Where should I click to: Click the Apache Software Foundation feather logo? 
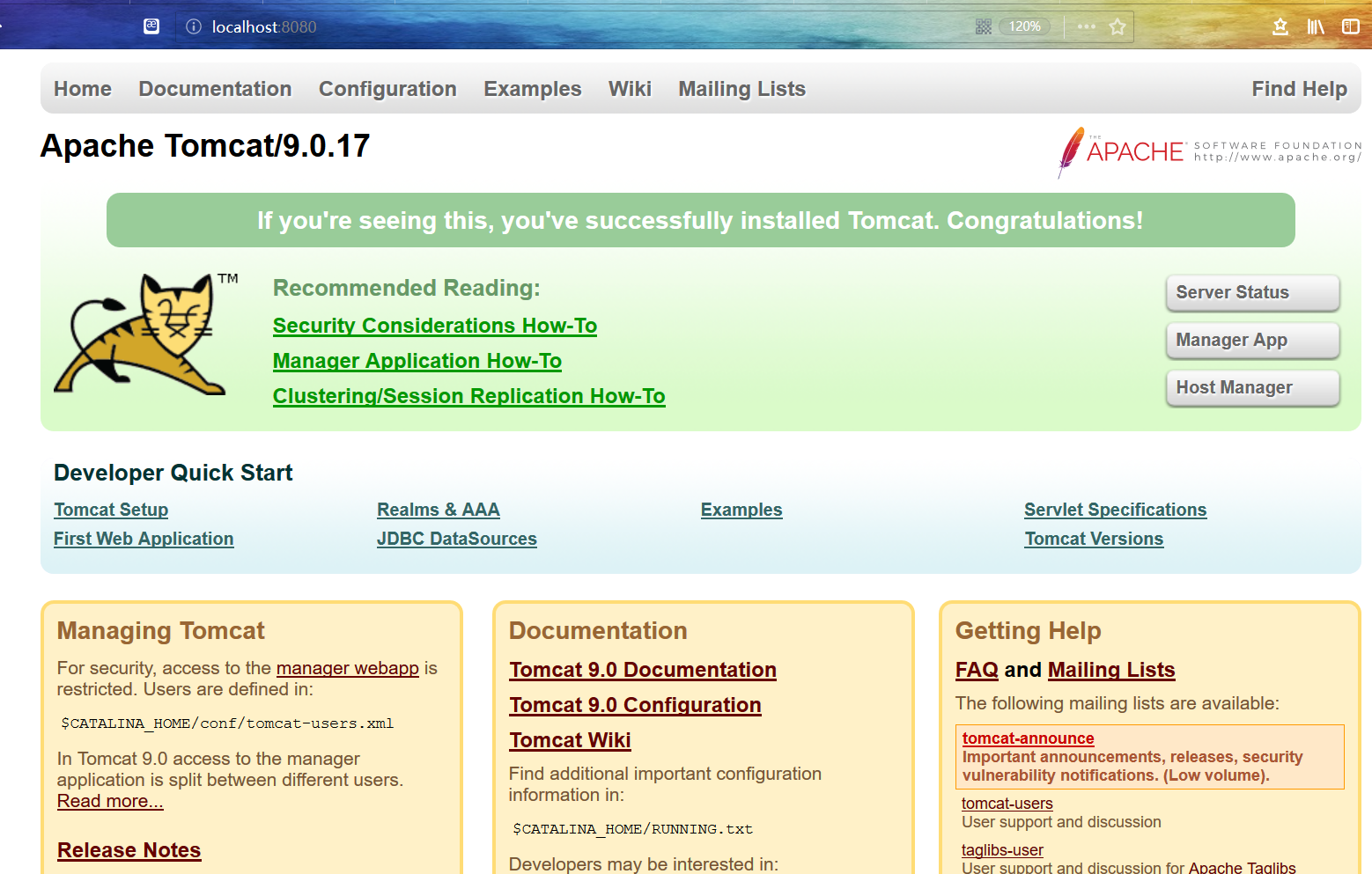pyautogui.click(x=1209, y=151)
